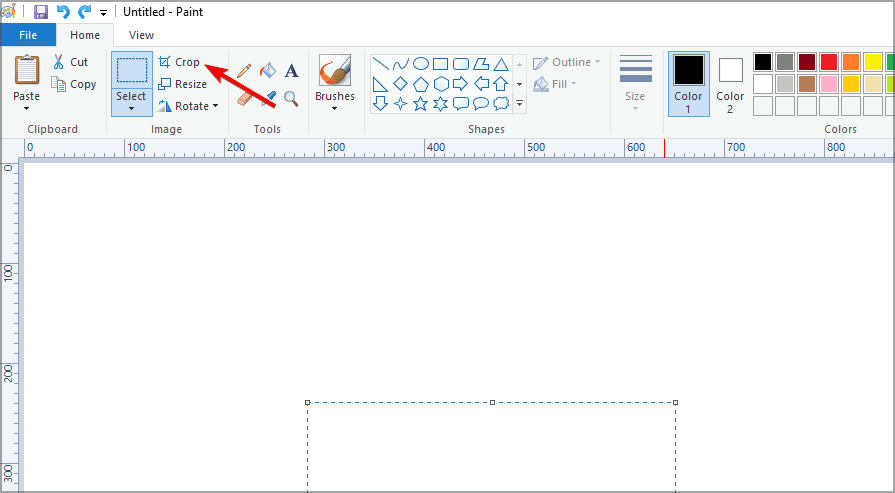Open the Brushes dropdown arrow

(x=334, y=109)
